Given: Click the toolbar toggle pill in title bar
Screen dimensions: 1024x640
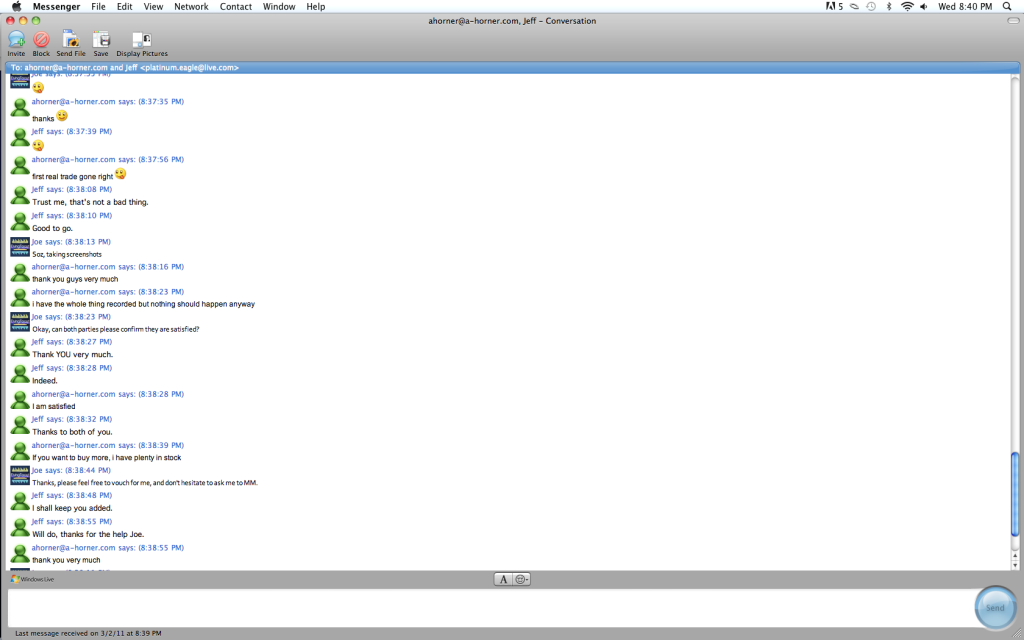Looking at the screenshot, I should 1013,21.
